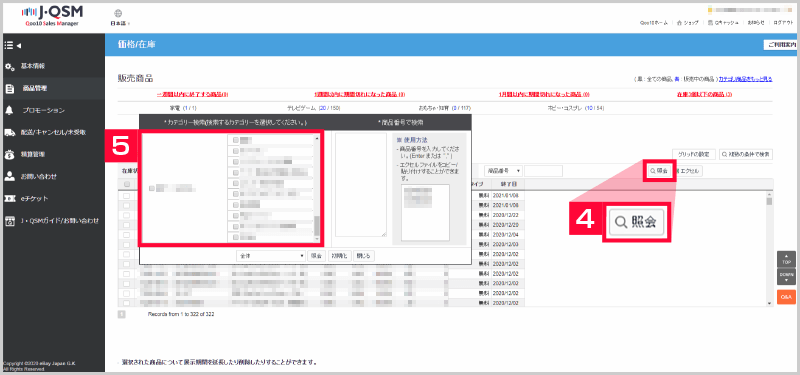The width and height of the screenshot is (800, 375).
Task: Open プロモーション via the bell icon
Action: [9, 111]
